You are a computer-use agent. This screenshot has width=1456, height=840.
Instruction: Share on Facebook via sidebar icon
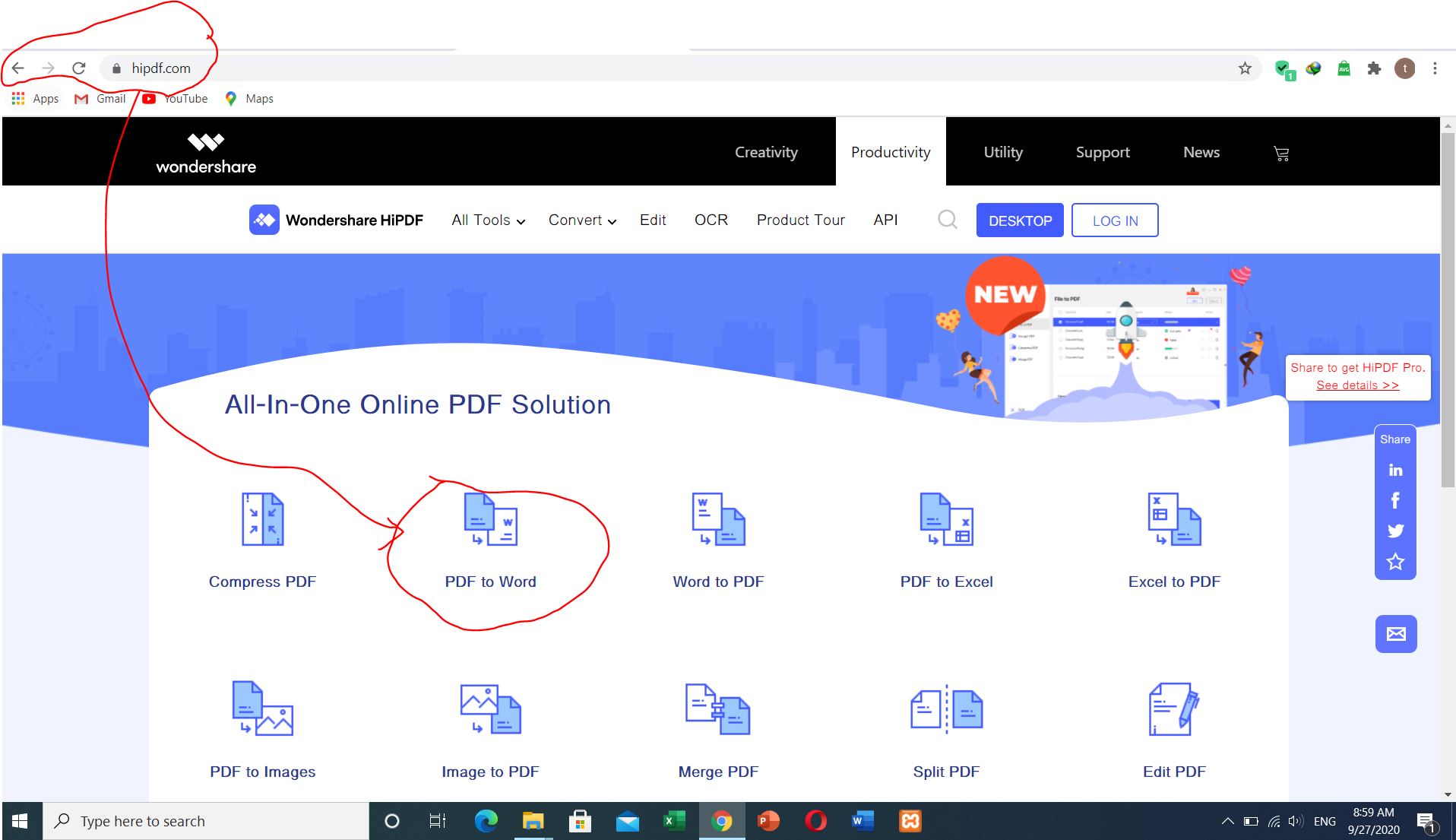(x=1395, y=500)
